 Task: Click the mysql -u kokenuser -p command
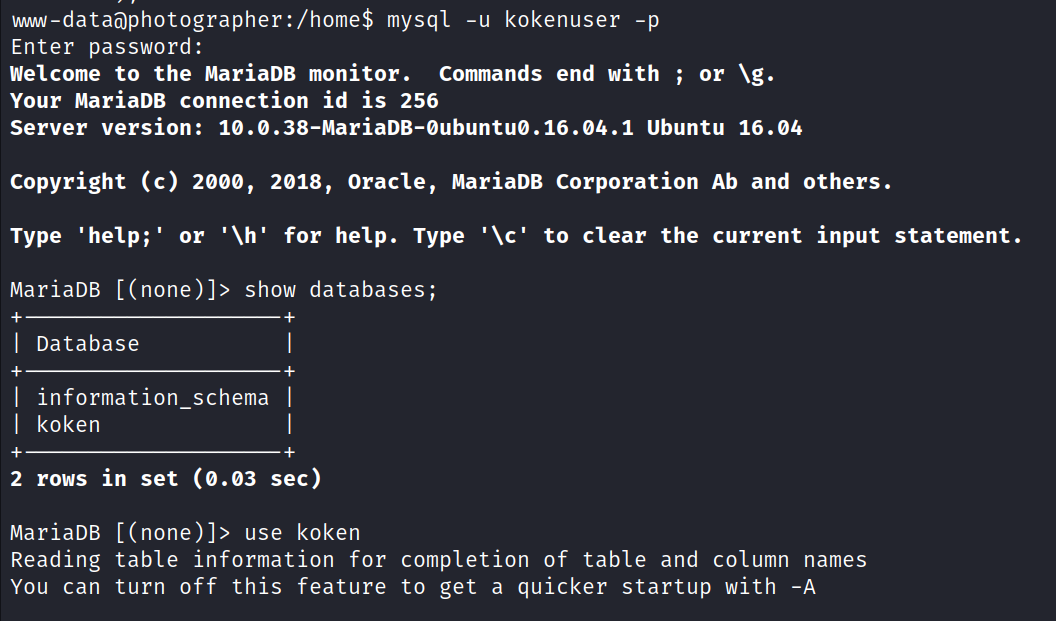click(x=522, y=20)
